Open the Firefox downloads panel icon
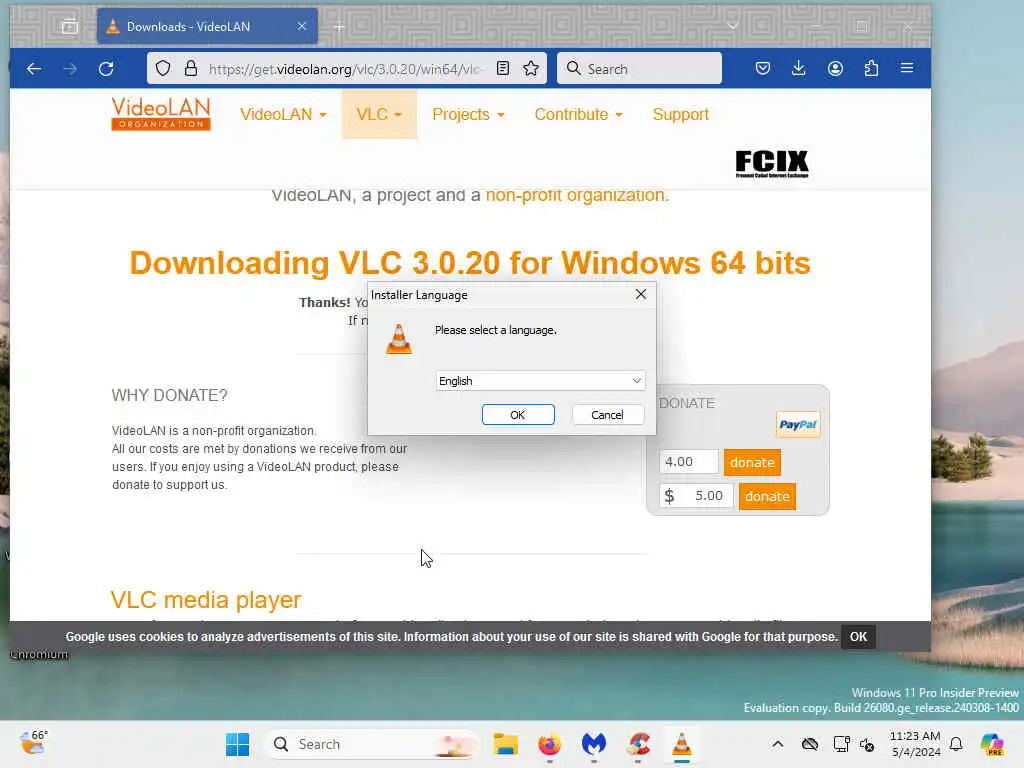This screenshot has height=768, width=1024. [x=799, y=69]
